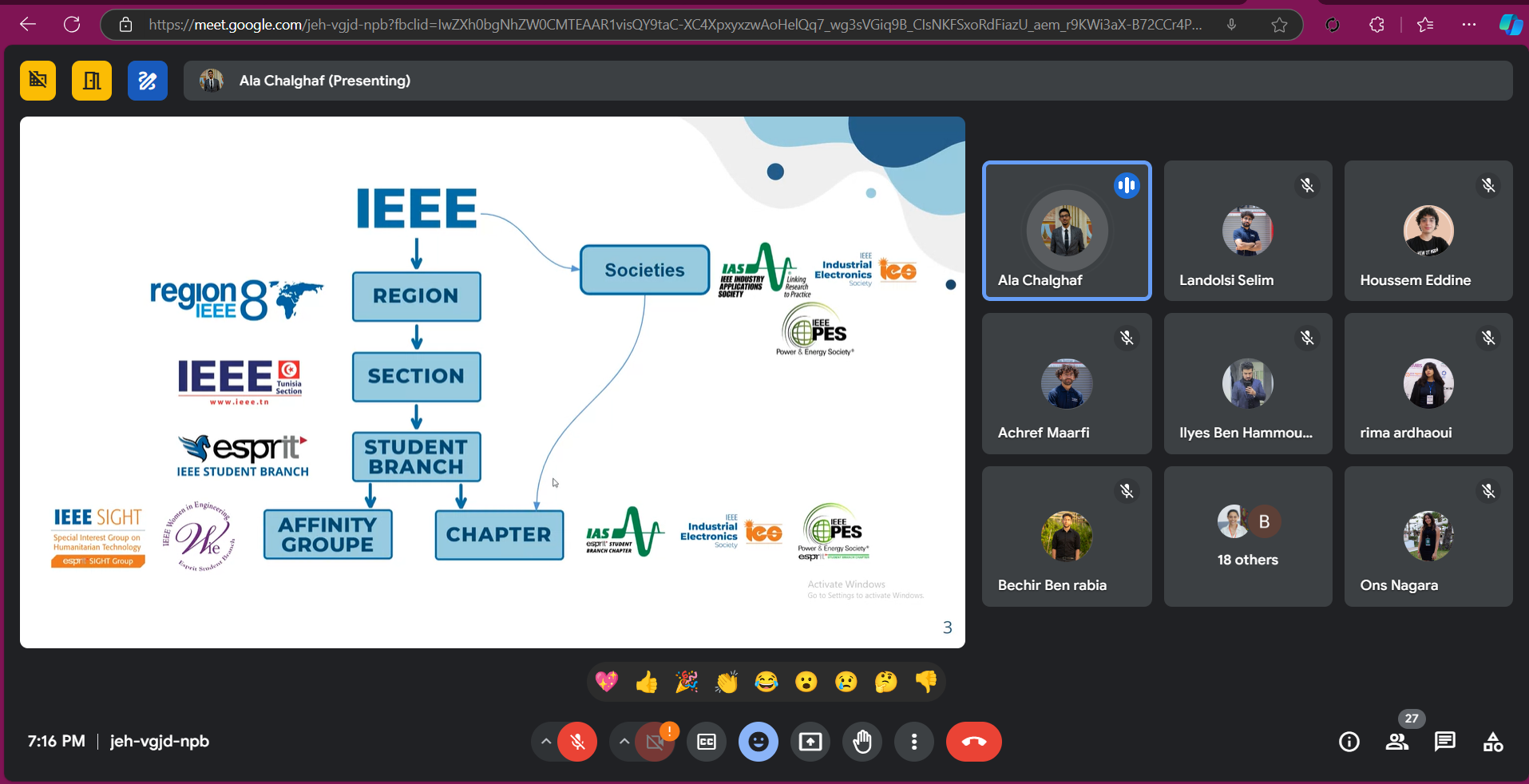Send surprised face reaction
The image size is (1529, 784).
[806, 682]
